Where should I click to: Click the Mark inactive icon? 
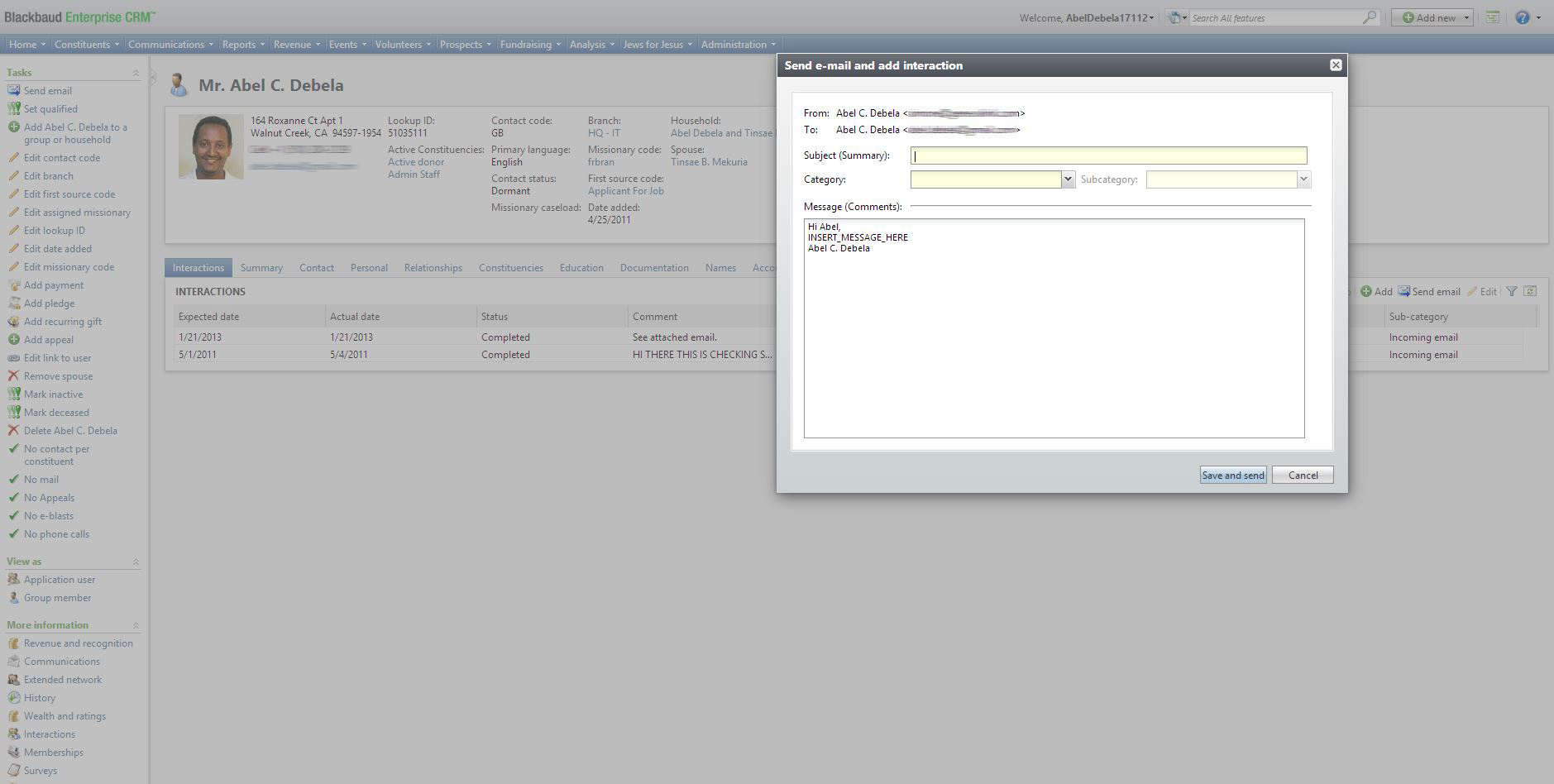pyautogui.click(x=13, y=394)
